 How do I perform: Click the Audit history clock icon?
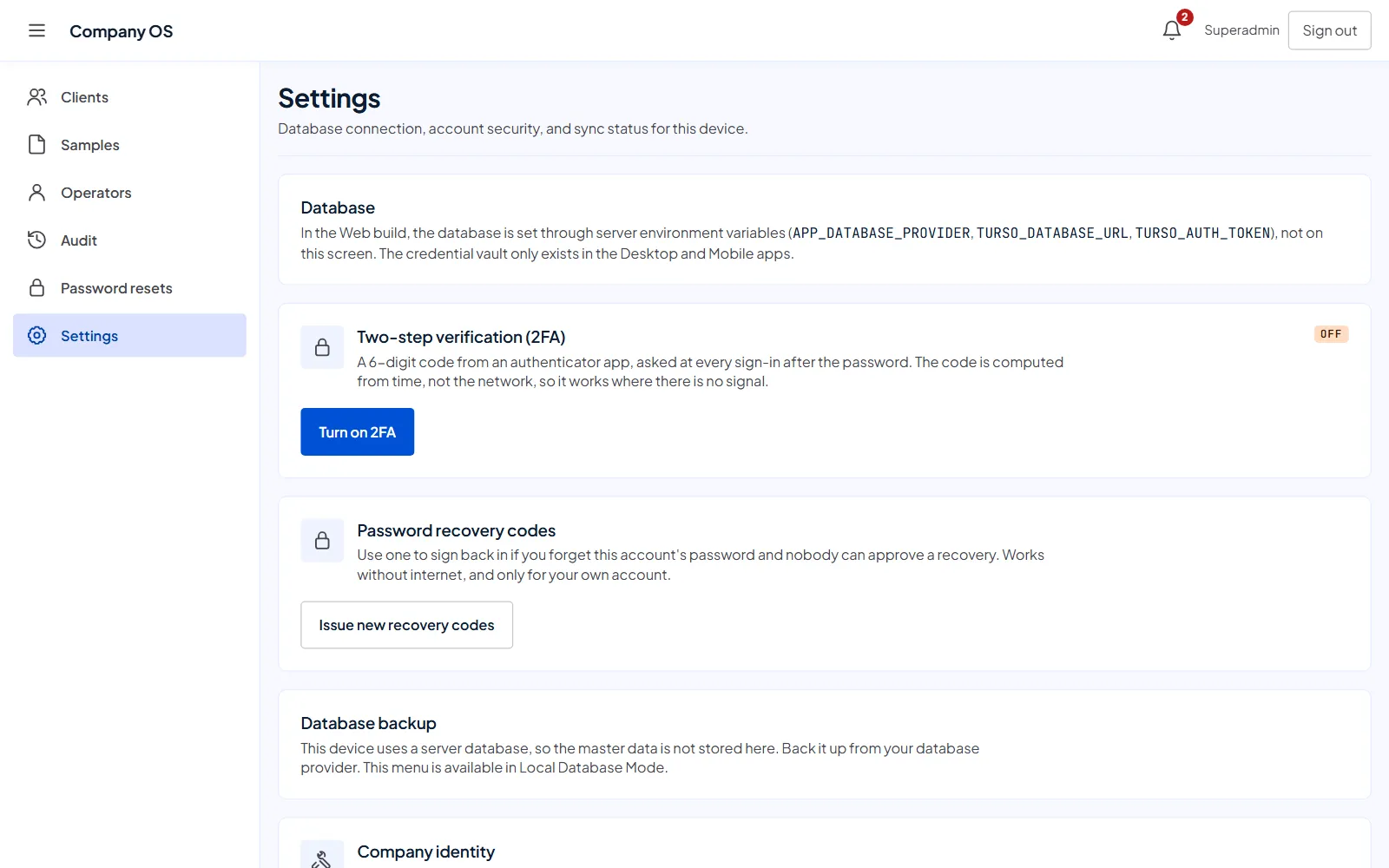36,240
